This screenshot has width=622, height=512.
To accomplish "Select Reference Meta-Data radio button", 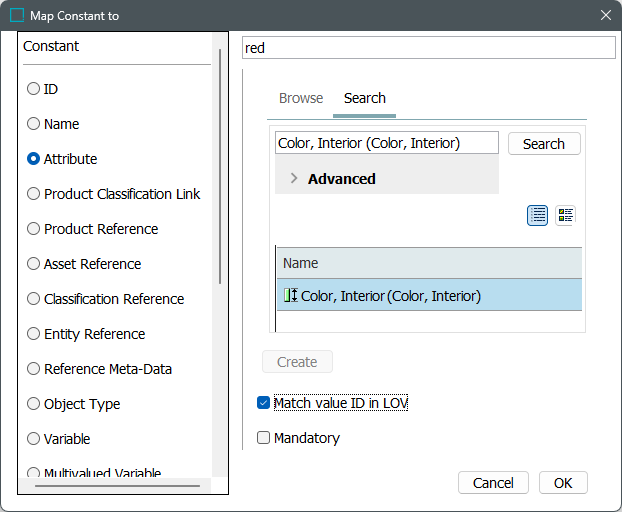I will pyautogui.click(x=33, y=368).
